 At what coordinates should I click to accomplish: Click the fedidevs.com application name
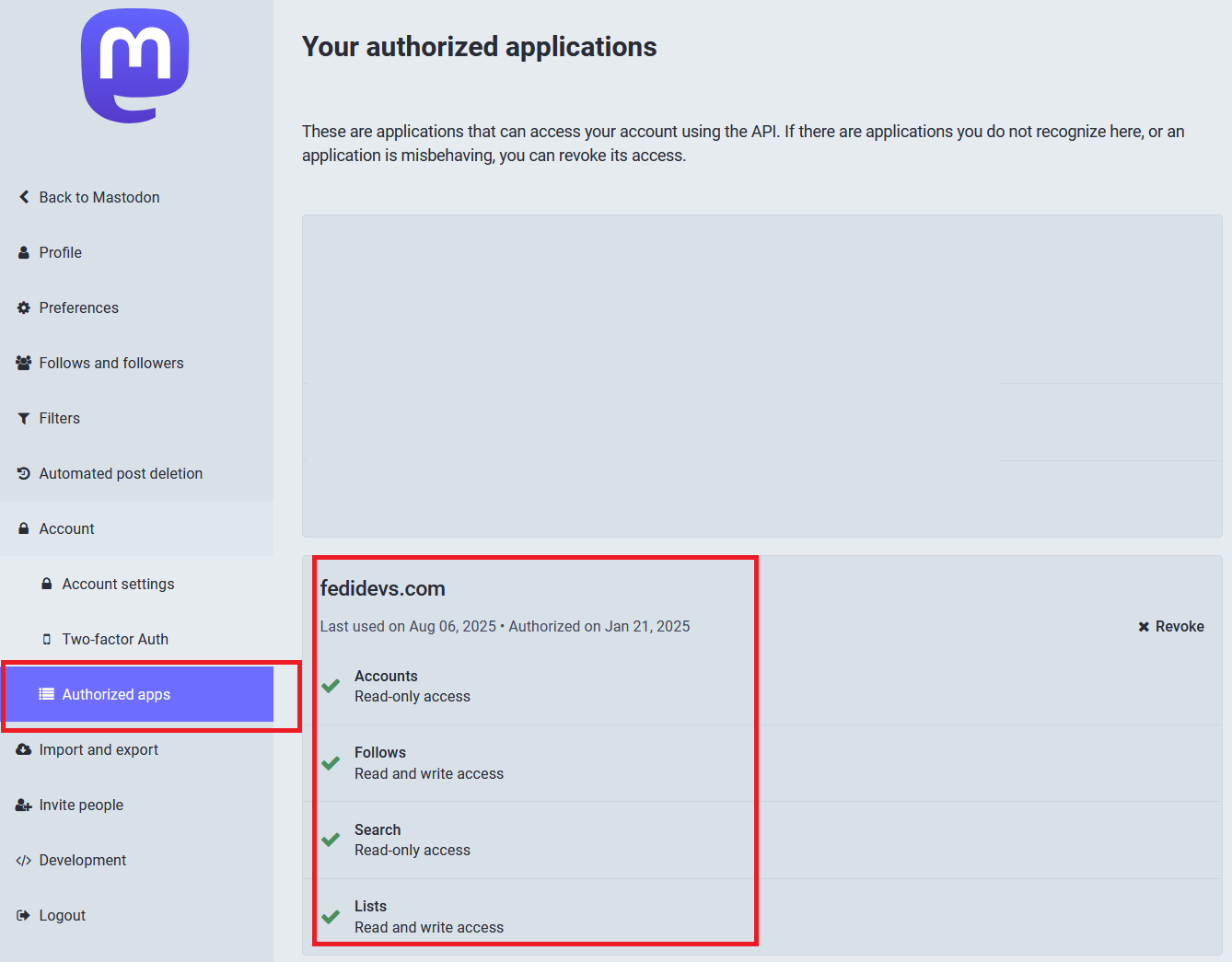tap(382, 588)
